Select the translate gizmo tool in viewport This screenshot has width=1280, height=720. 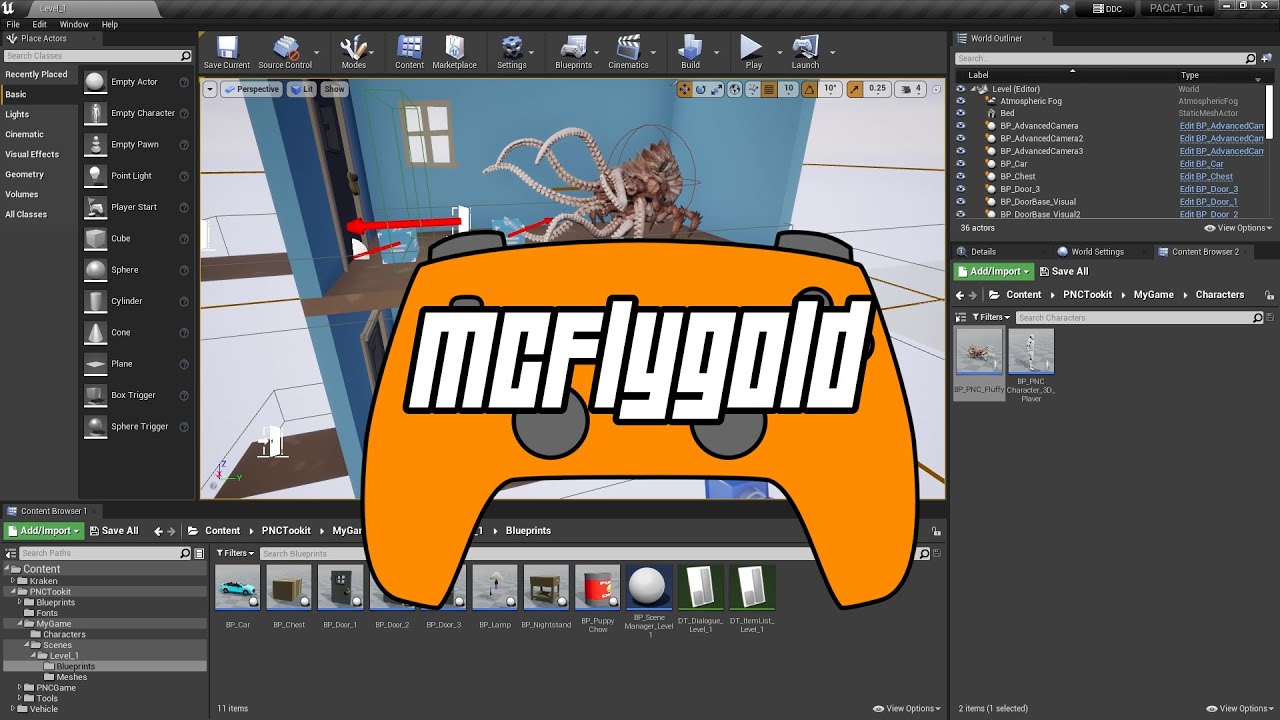[x=684, y=89]
